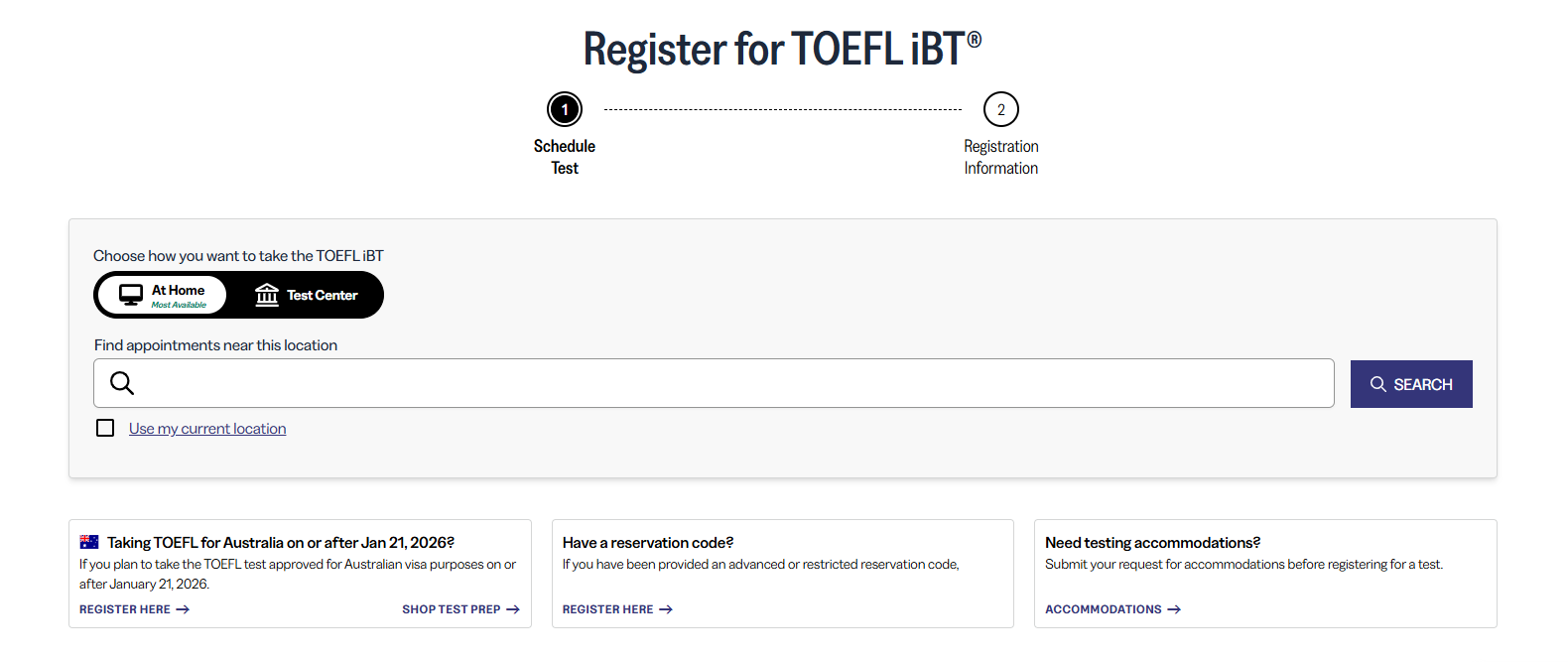Open the Shop Test Prep link

click(452, 609)
